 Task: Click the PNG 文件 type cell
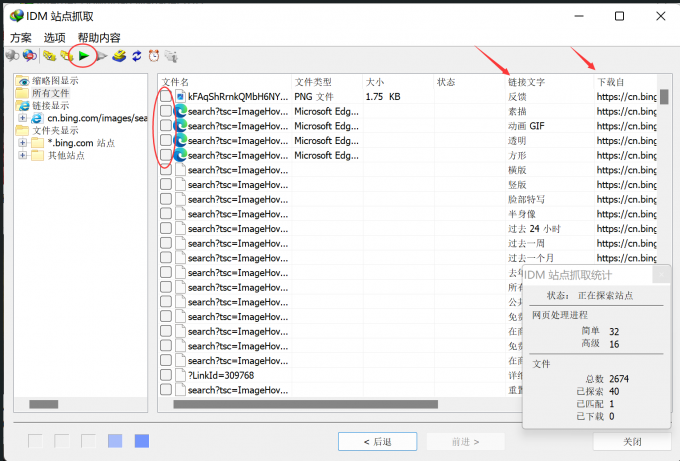(x=314, y=97)
